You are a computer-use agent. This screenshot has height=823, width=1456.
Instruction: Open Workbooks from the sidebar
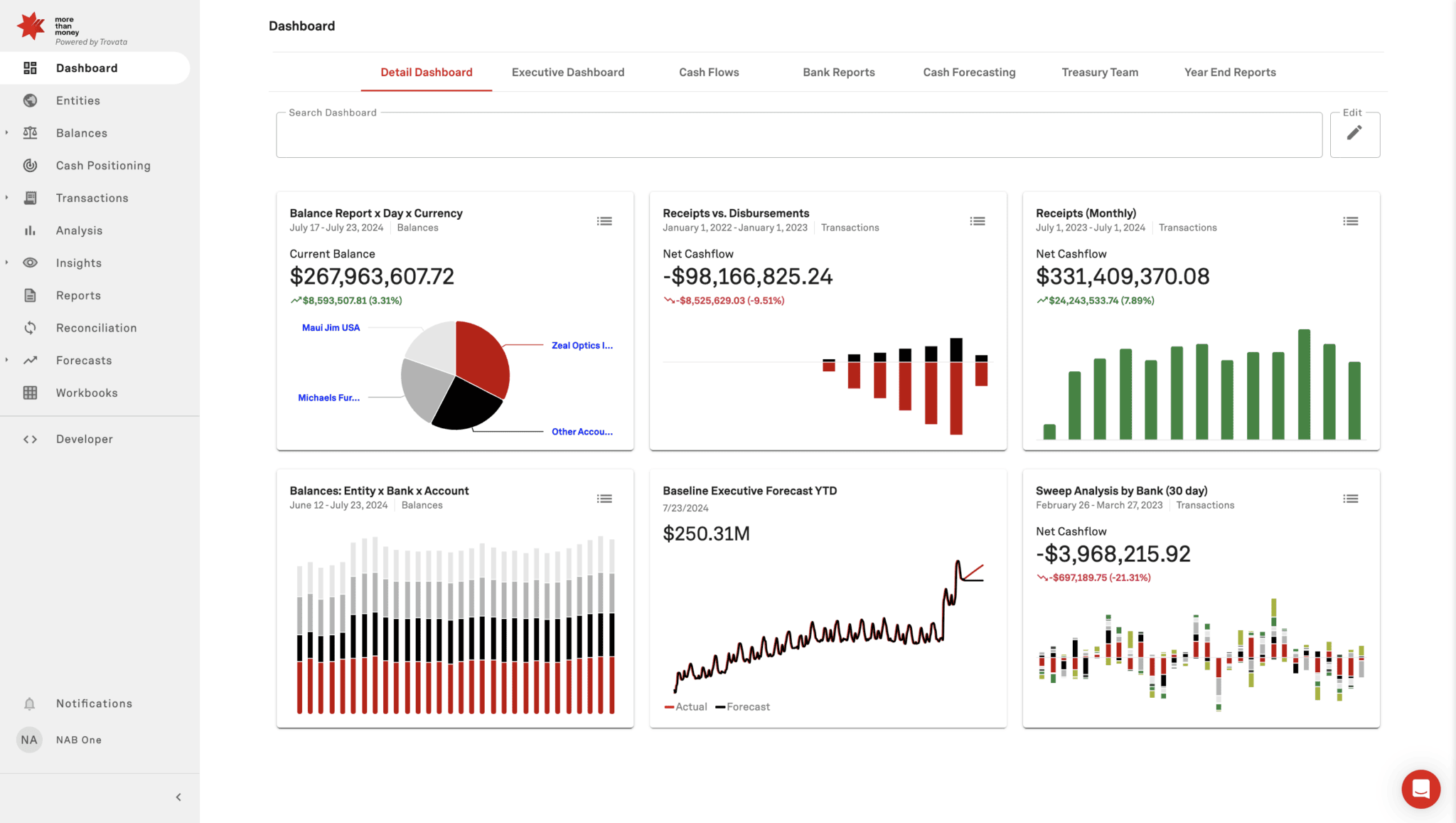point(87,393)
